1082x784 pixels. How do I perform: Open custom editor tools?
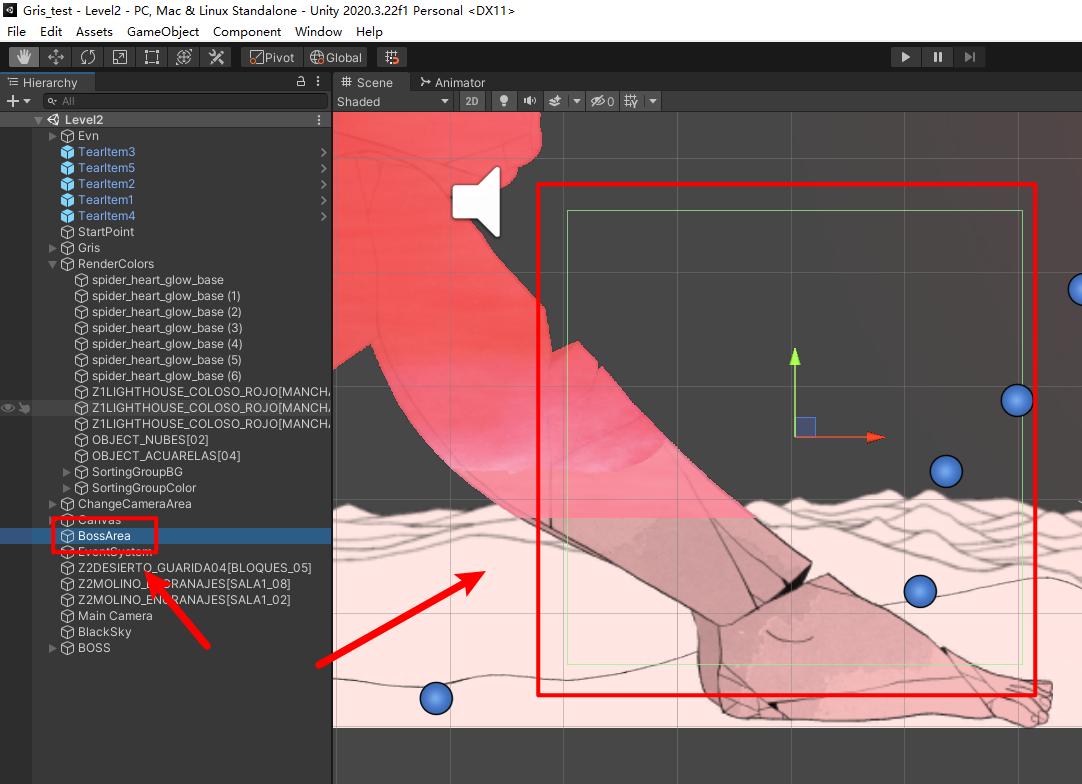click(x=216, y=57)
